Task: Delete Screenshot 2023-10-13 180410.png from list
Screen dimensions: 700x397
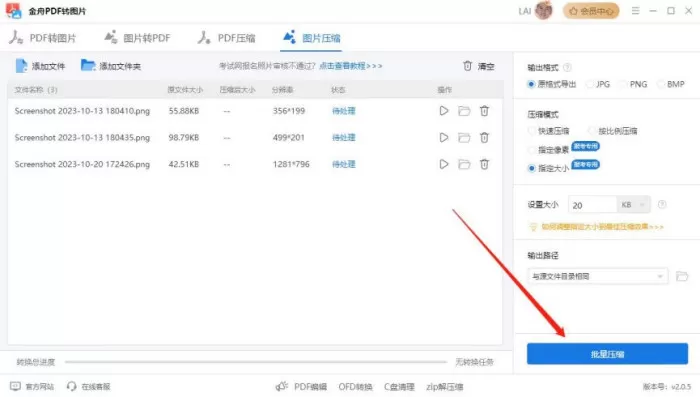Action: pos(484,111)
